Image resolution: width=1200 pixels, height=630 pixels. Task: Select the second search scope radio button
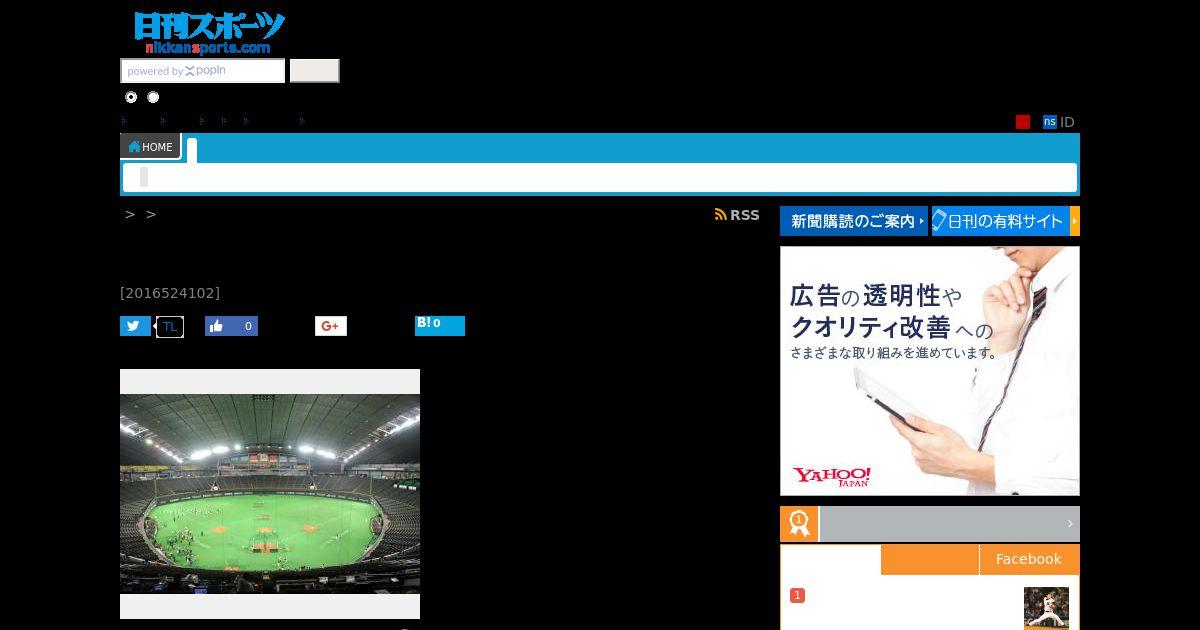coord(153,97)
